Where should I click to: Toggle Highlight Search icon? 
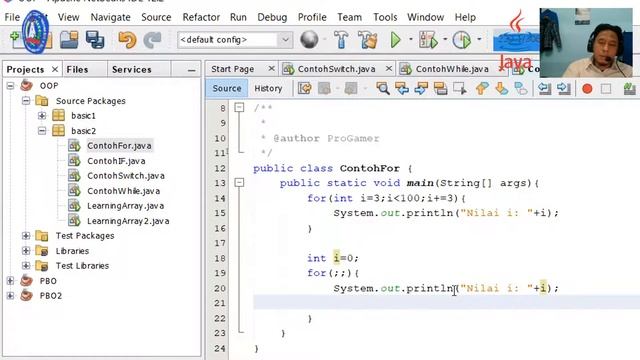click(440, 88)
